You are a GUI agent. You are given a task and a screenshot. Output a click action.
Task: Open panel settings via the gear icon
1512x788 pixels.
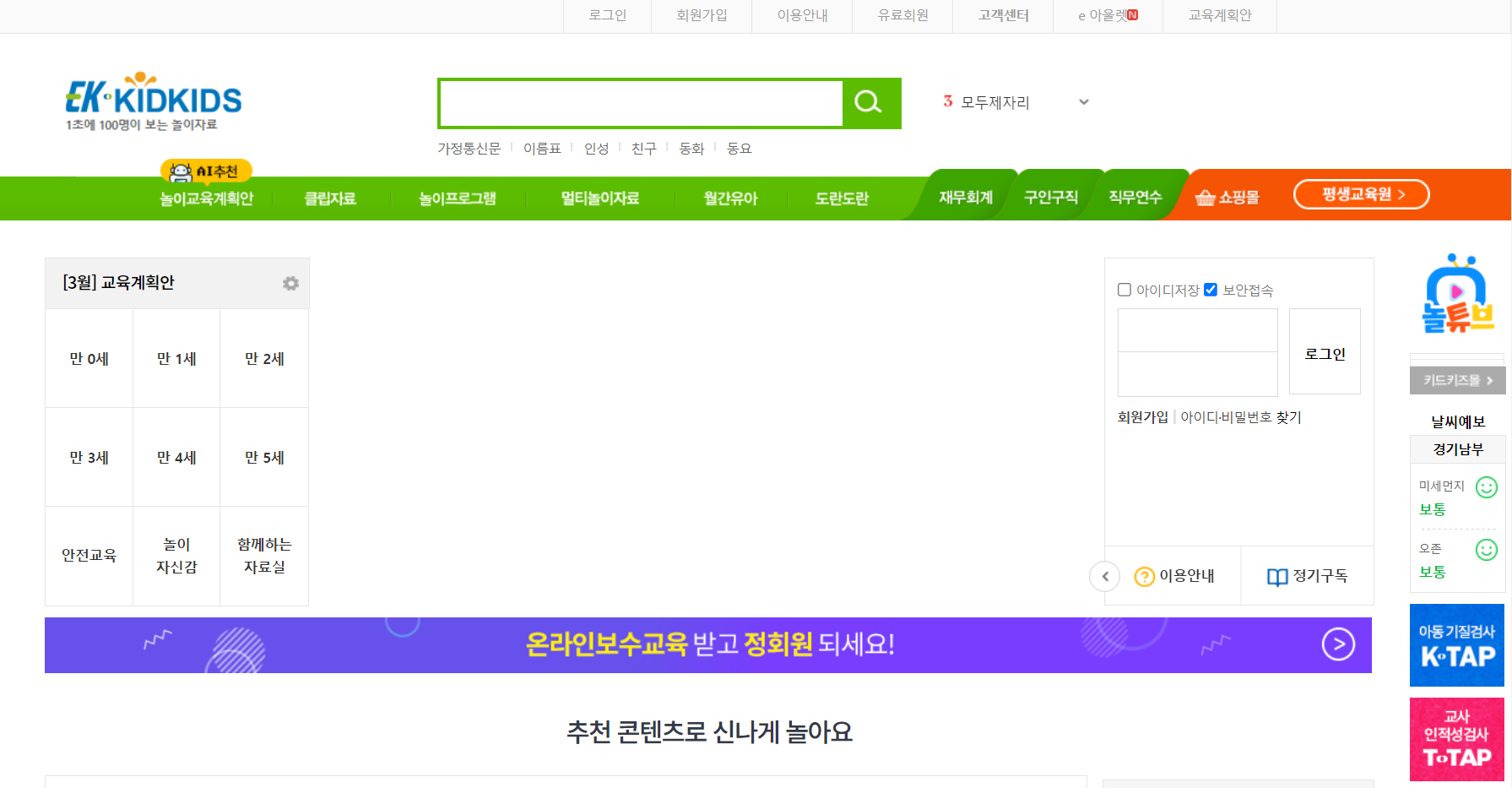(x=290, y=283)
